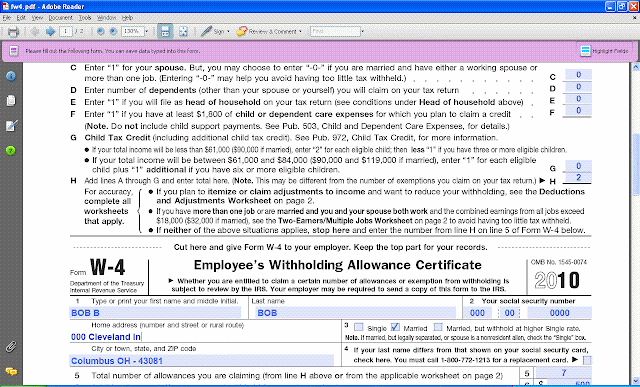Click the middle SSN field showing 00
The height and width of the screenshot is (387, 640).
[509, 313]
